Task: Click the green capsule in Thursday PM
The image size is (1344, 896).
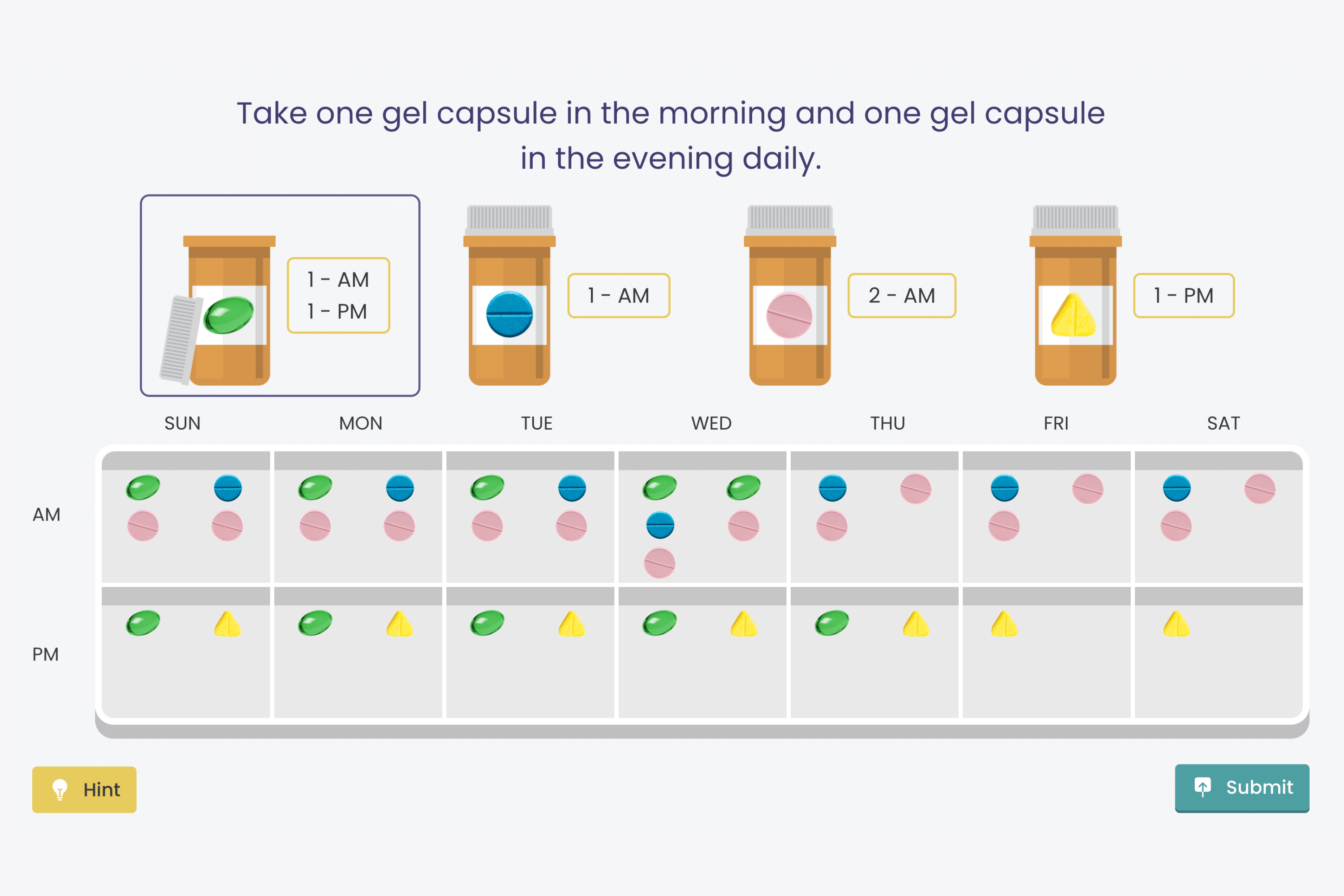Action: tap(831, 623)
